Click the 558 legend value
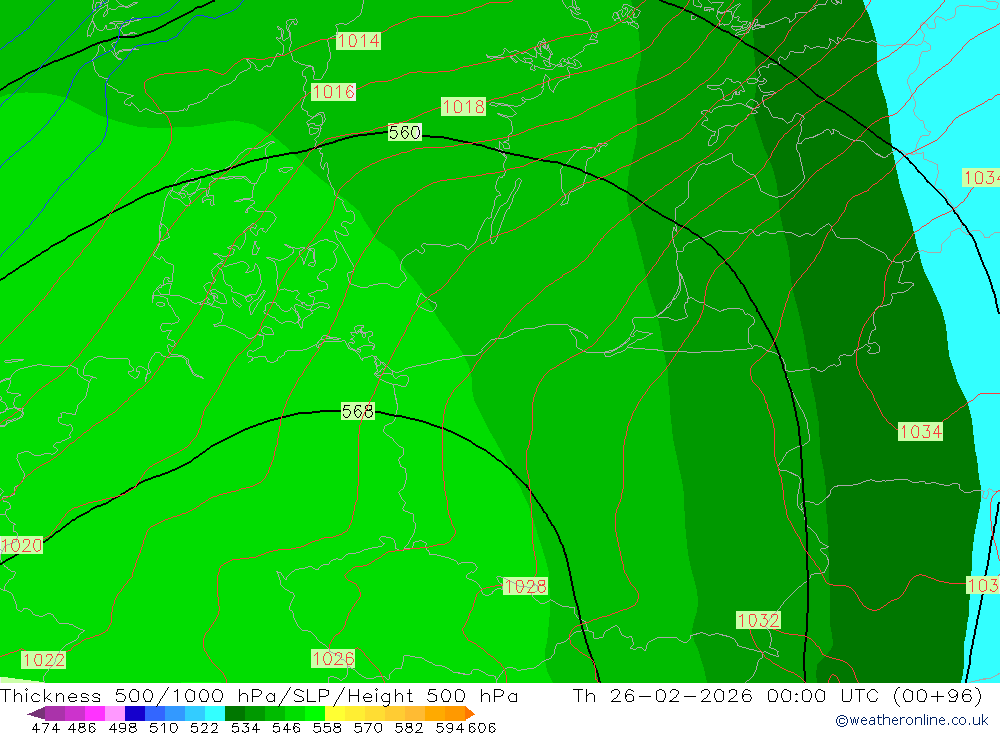Image resolution: width=1000 pixels, height=733 pixels. 327,728
